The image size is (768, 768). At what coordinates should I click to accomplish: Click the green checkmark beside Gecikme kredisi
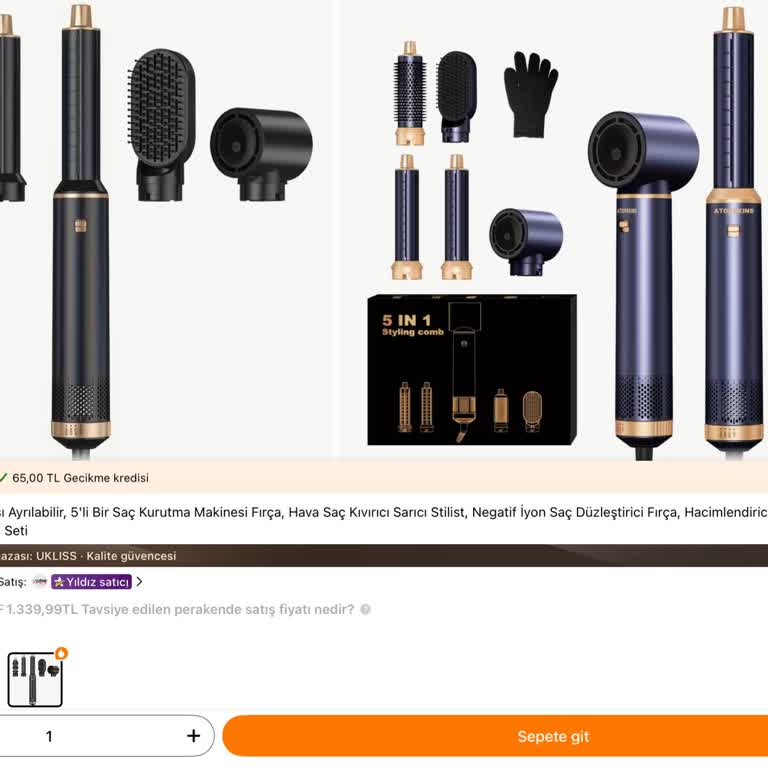tap(3, 477)
